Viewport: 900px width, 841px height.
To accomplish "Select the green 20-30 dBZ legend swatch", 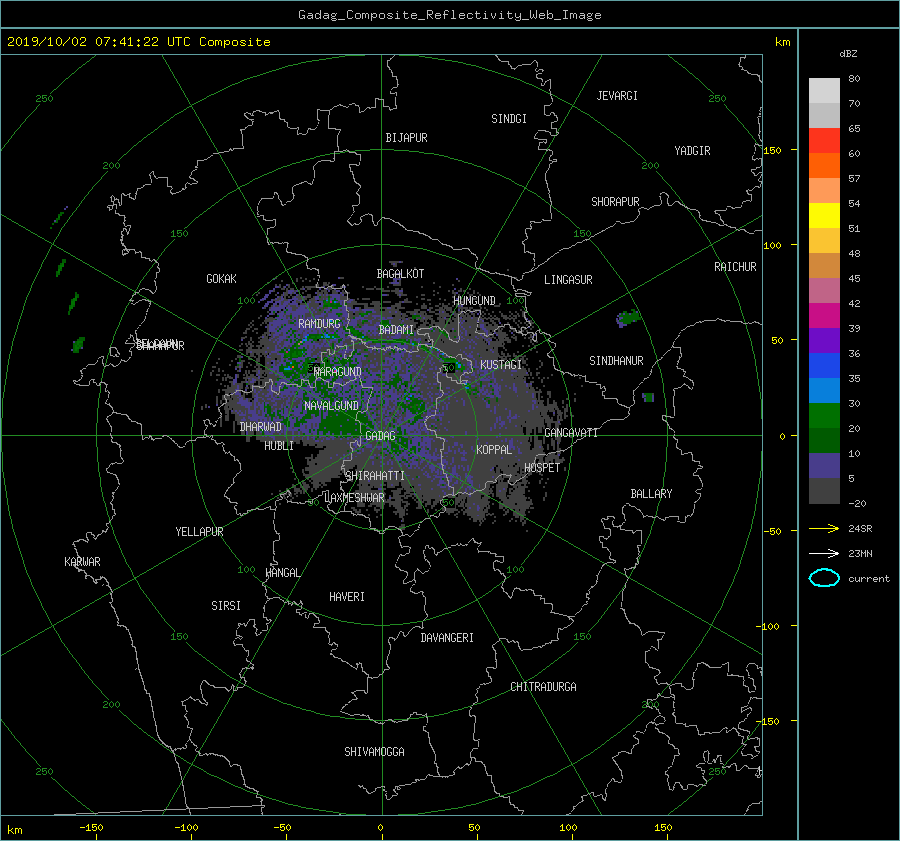I will 824,415.
